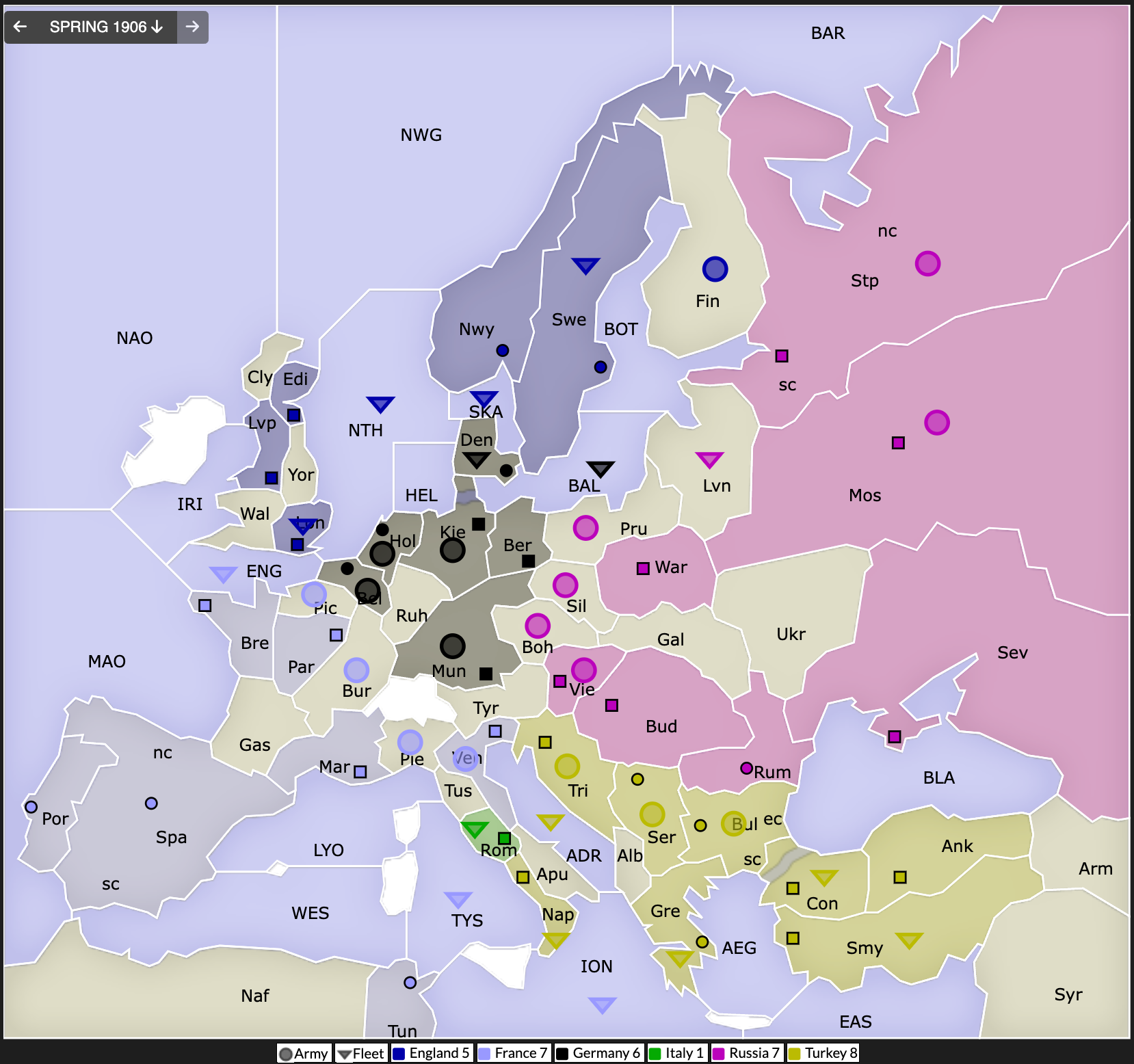Select the Russia 7 legend entry

[x=746, y=1053]
